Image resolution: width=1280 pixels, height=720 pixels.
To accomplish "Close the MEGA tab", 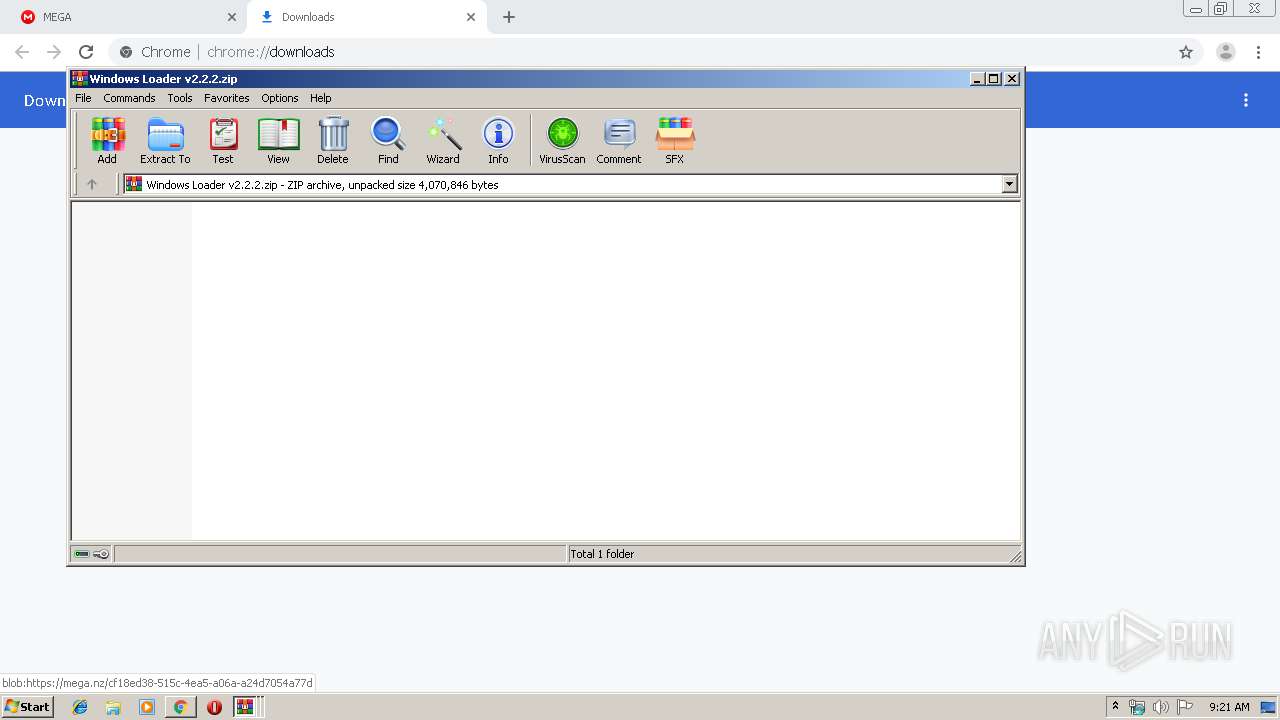I will (232, 17).
